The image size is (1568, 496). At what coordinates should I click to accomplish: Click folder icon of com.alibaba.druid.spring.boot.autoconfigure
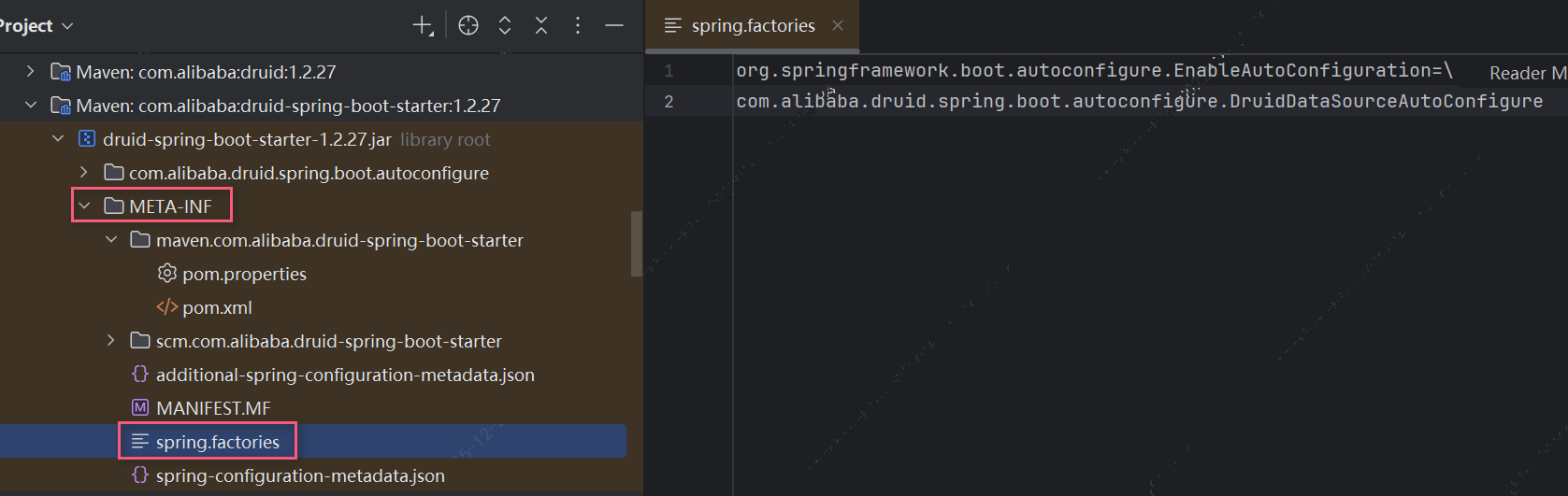click(x=114, y=172)
